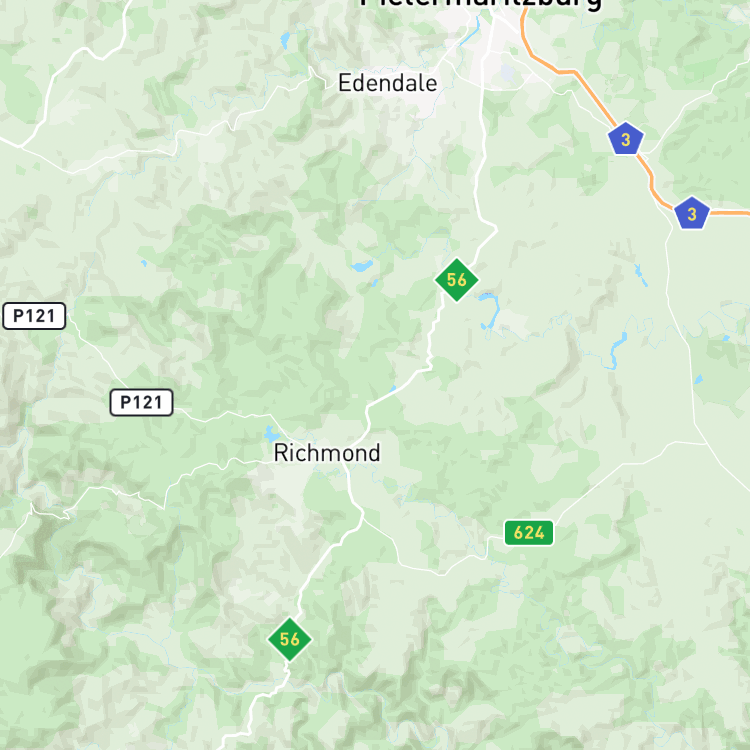Select the Edendale place label

point(387,83)
